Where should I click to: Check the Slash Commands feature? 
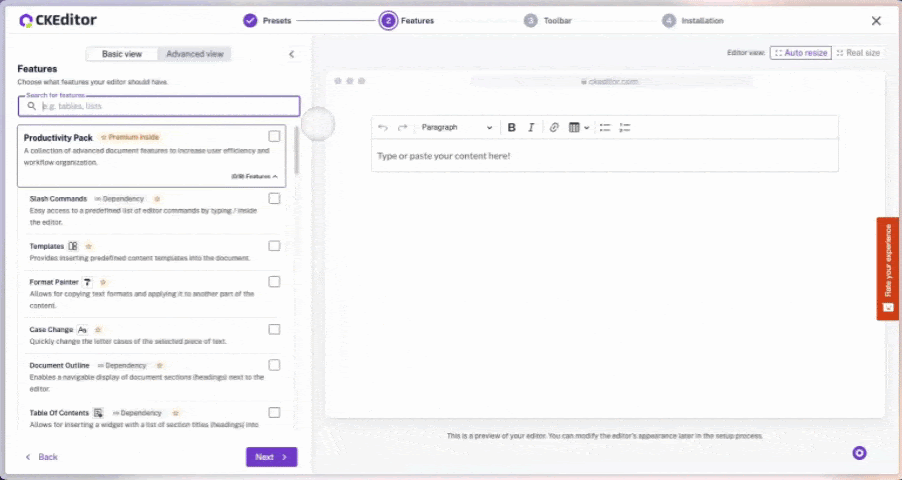274,199
